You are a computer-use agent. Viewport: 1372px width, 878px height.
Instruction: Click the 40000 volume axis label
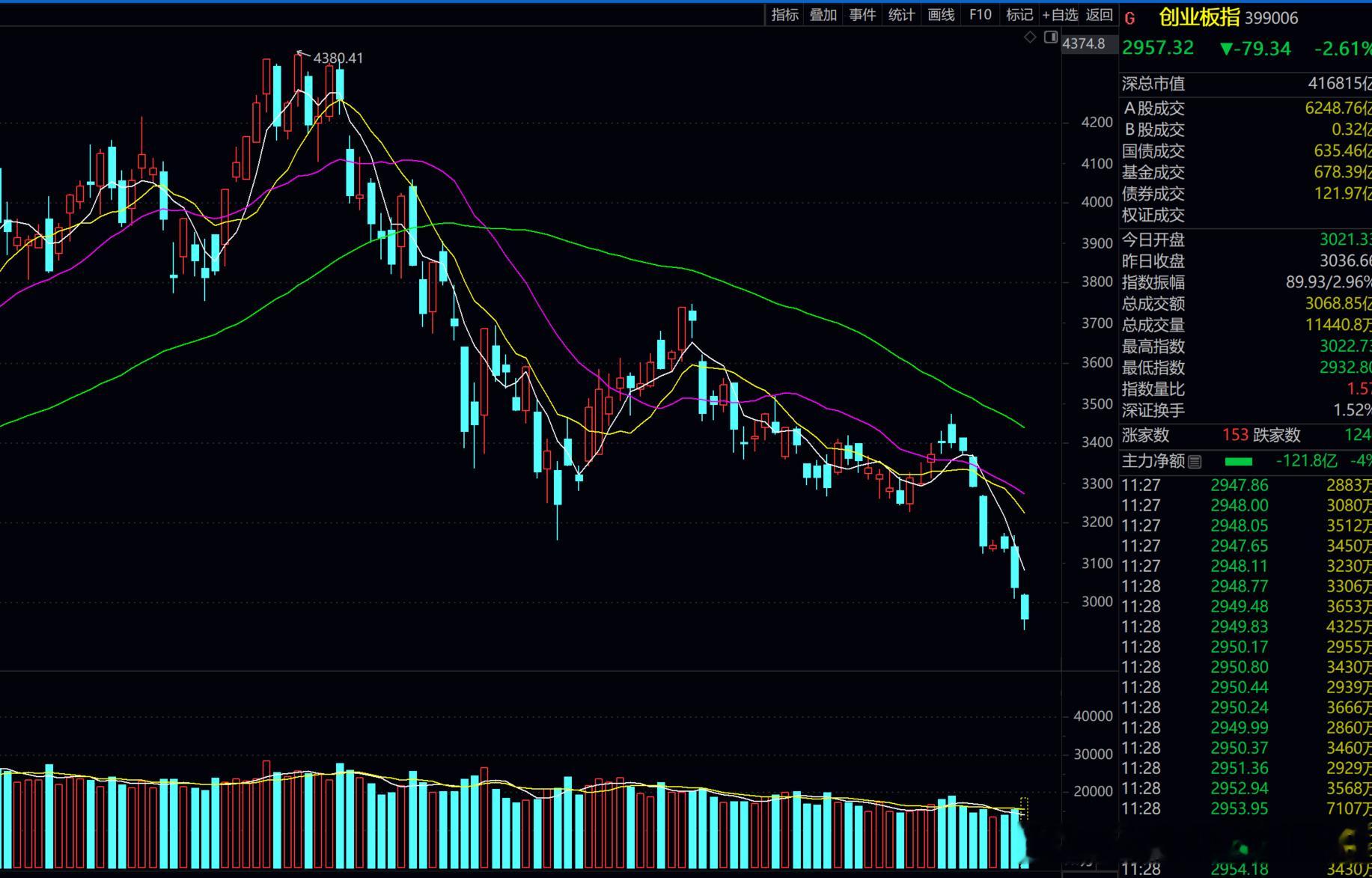tap(1093, 716)
